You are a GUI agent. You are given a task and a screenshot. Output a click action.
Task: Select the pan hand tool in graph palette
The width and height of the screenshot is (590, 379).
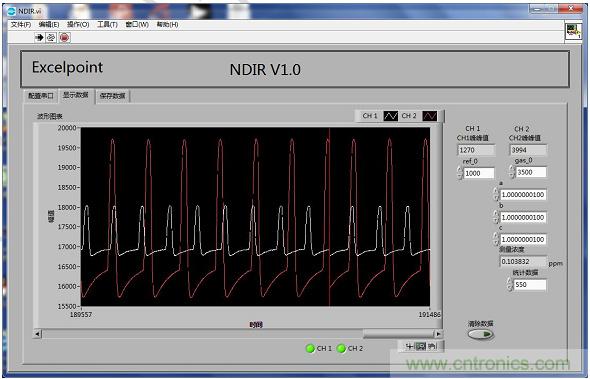coord(432,346)
